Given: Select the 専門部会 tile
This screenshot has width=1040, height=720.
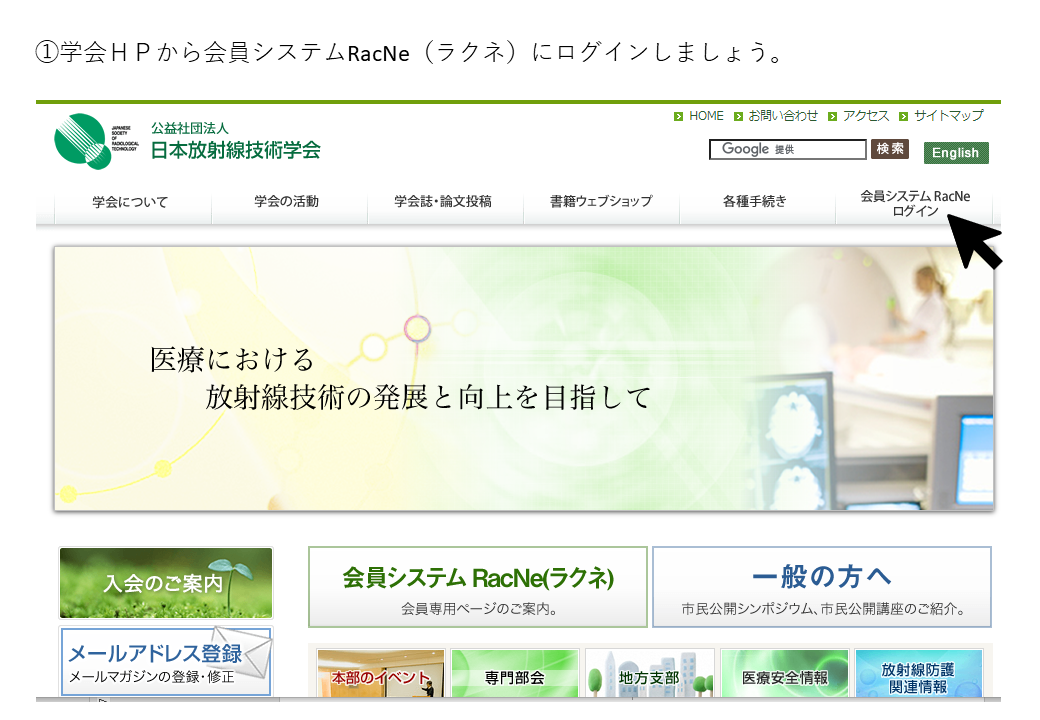Looking at the screenshot, I should [515, 675].
